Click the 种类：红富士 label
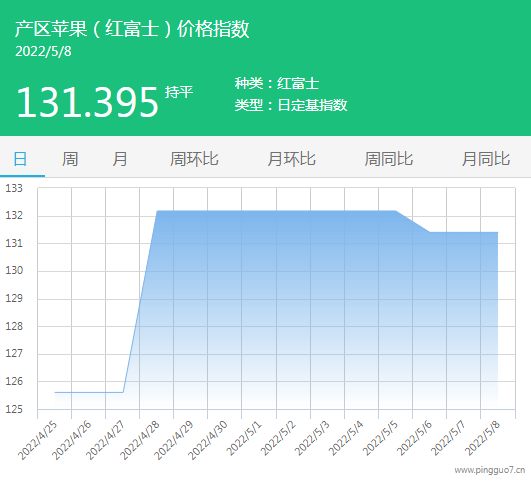This screenshot has width=531, height=481. pyautogui.click(x=277, y=83)
